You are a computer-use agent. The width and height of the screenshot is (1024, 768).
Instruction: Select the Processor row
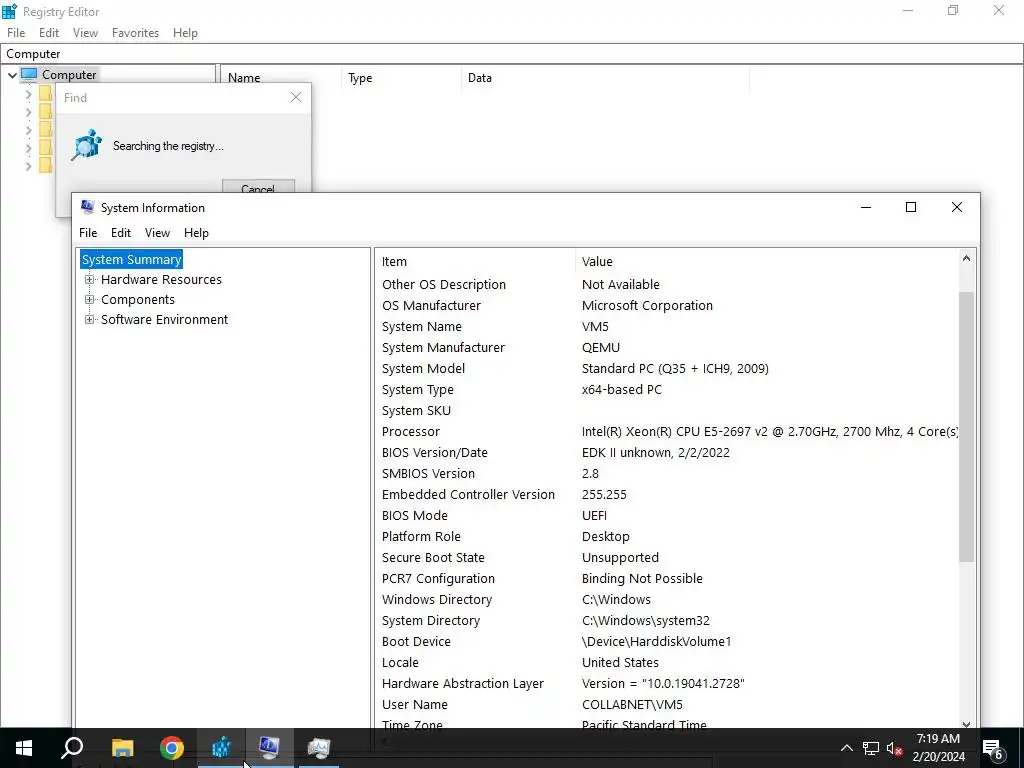coord(666,432)
